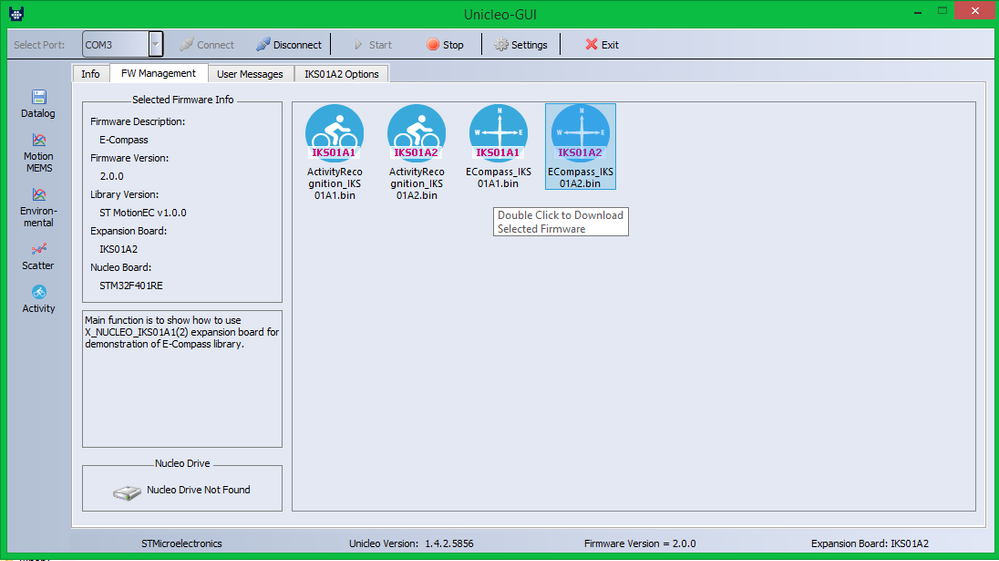
Task: Click the Disconnect button
Action: (x=289, y=45)
